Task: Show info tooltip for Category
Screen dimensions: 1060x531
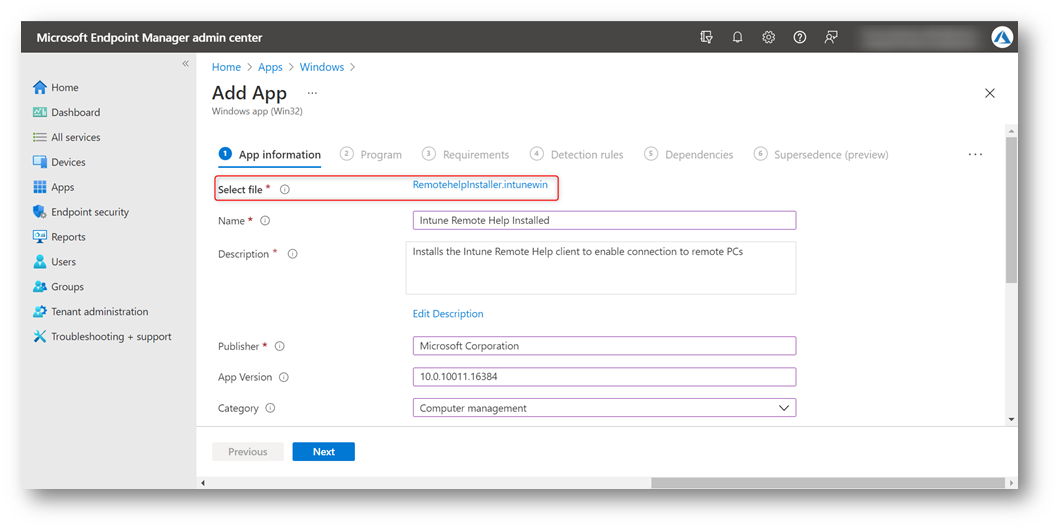Action: tap(270, 408)
